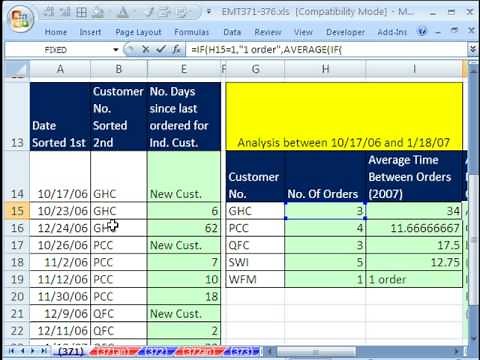The image size is (480, 360).
Task: Select cell with date 12/11/06
Action: (60, 331)
